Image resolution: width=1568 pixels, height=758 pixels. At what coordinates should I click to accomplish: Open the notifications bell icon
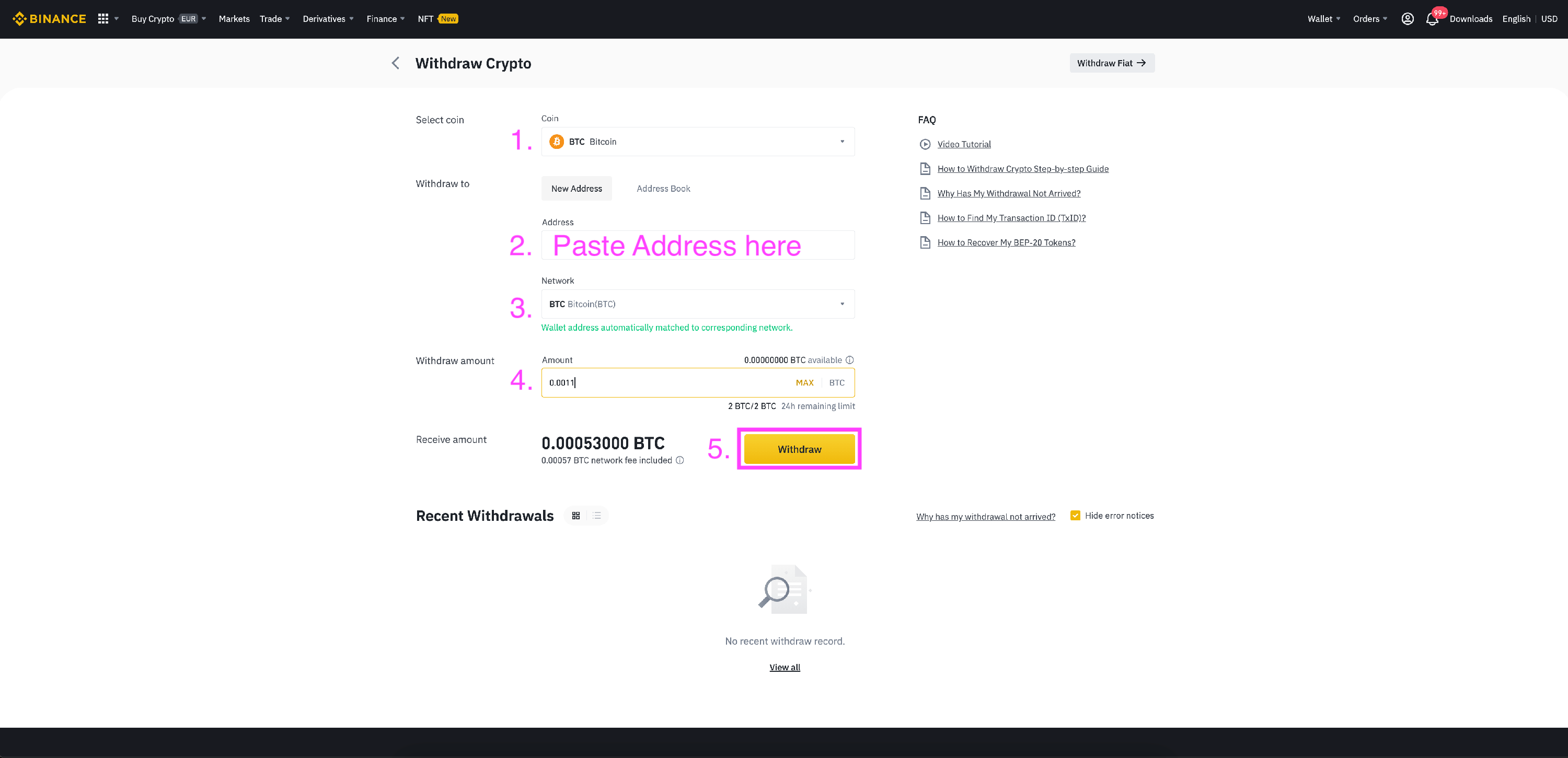1432,19
